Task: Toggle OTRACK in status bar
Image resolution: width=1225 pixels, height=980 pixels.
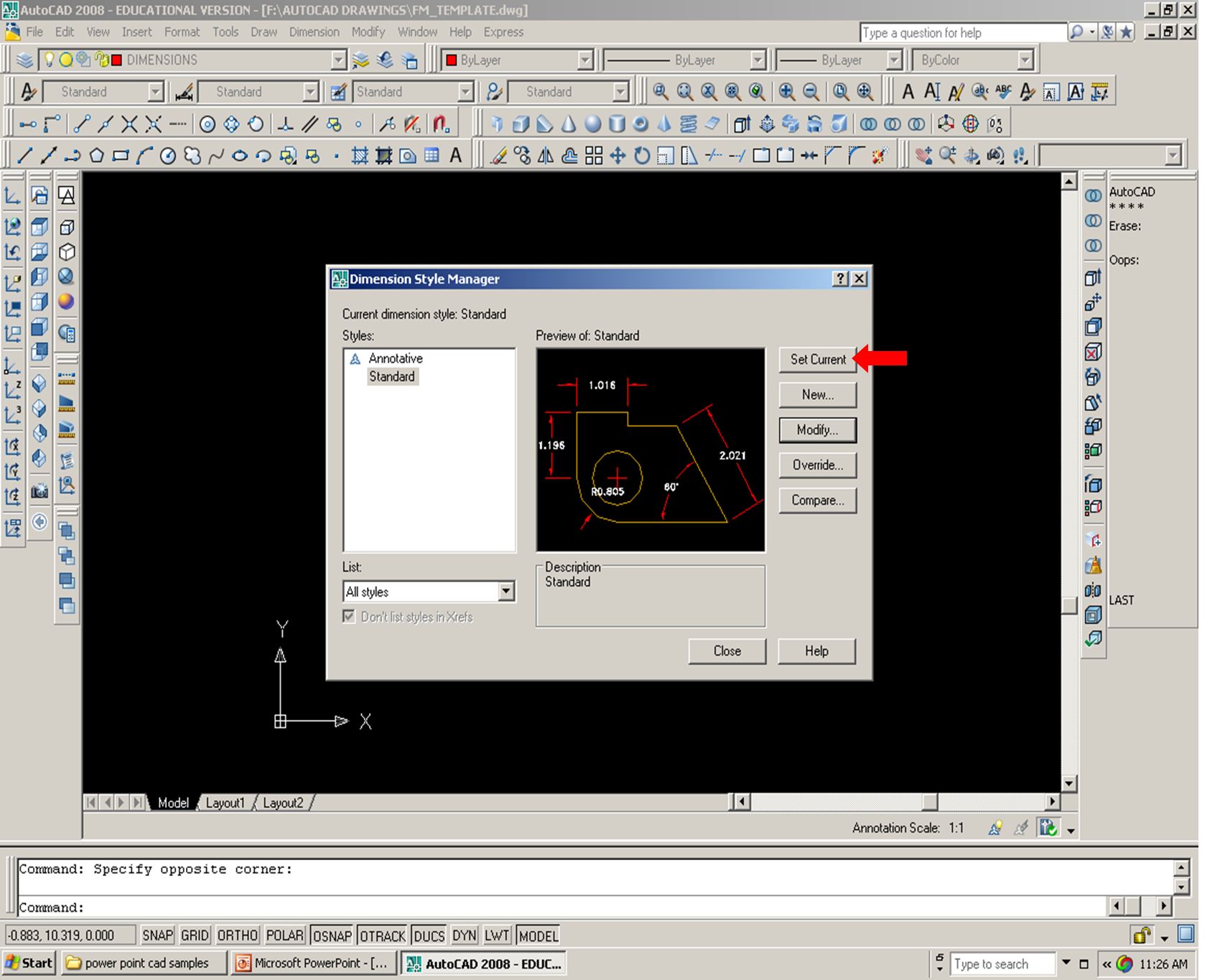Action: (x=383, y=935)
